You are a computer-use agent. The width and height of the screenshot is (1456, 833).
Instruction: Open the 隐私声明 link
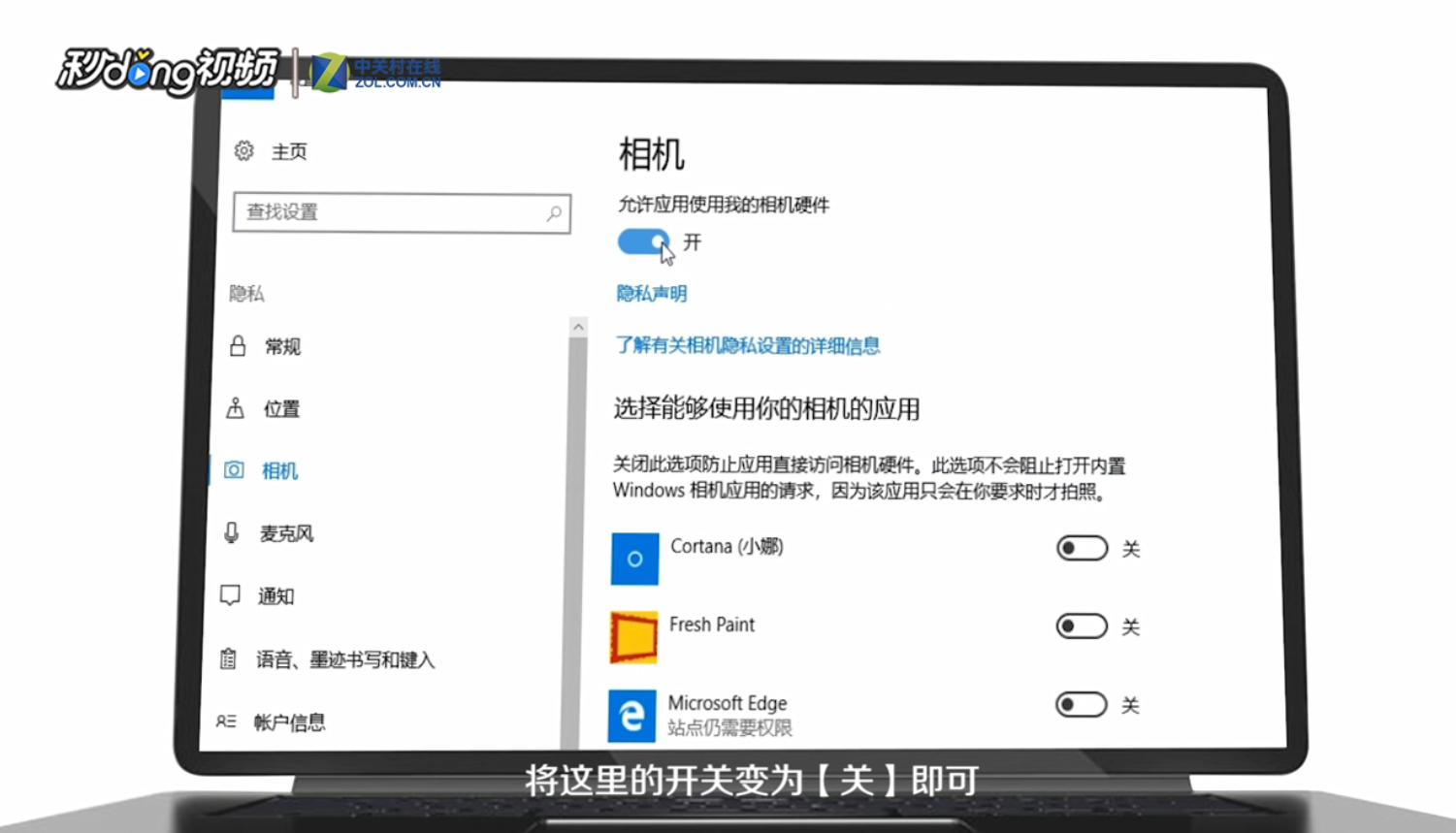click(x=652, y=294)
